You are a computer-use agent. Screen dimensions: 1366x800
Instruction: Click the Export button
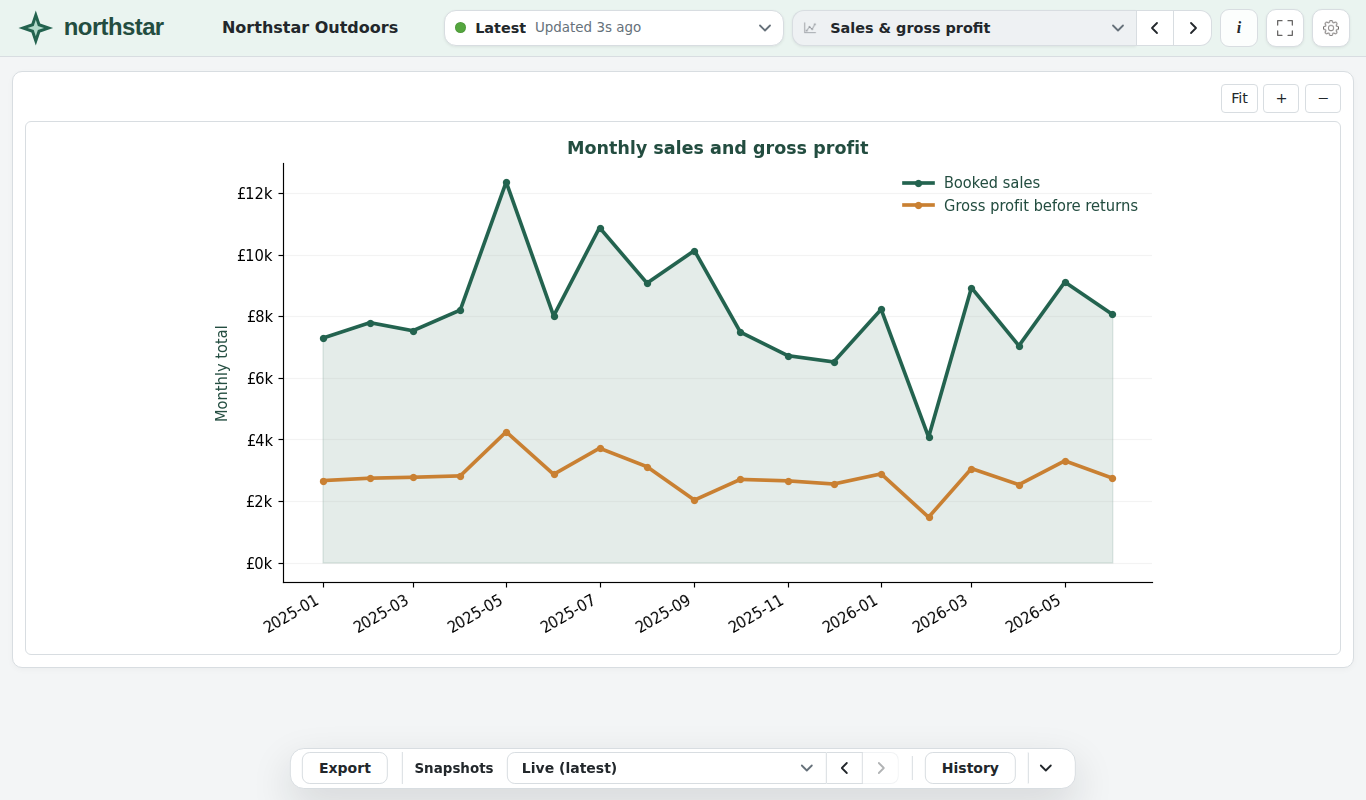(x=345, y=768)
